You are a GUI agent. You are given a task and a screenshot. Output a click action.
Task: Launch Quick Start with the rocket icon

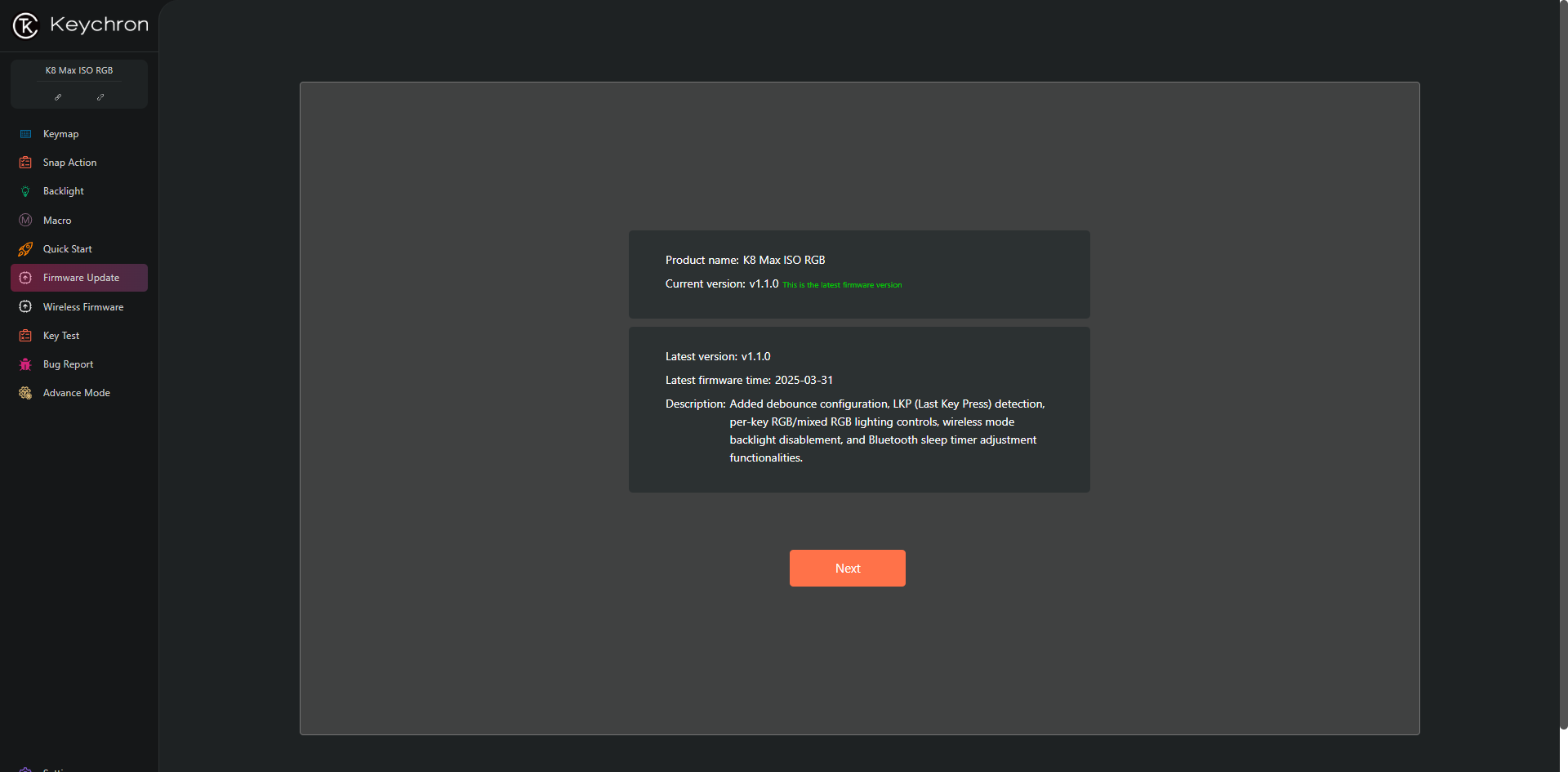(25, 249)
